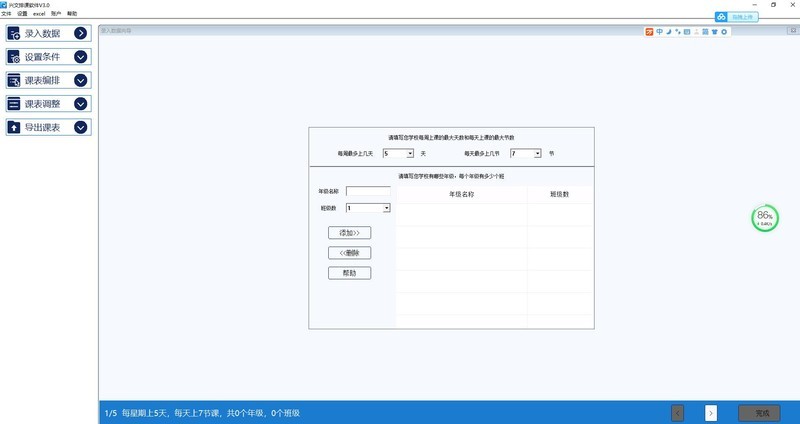Open the 录入数据 data entry icon

[14, 34]
